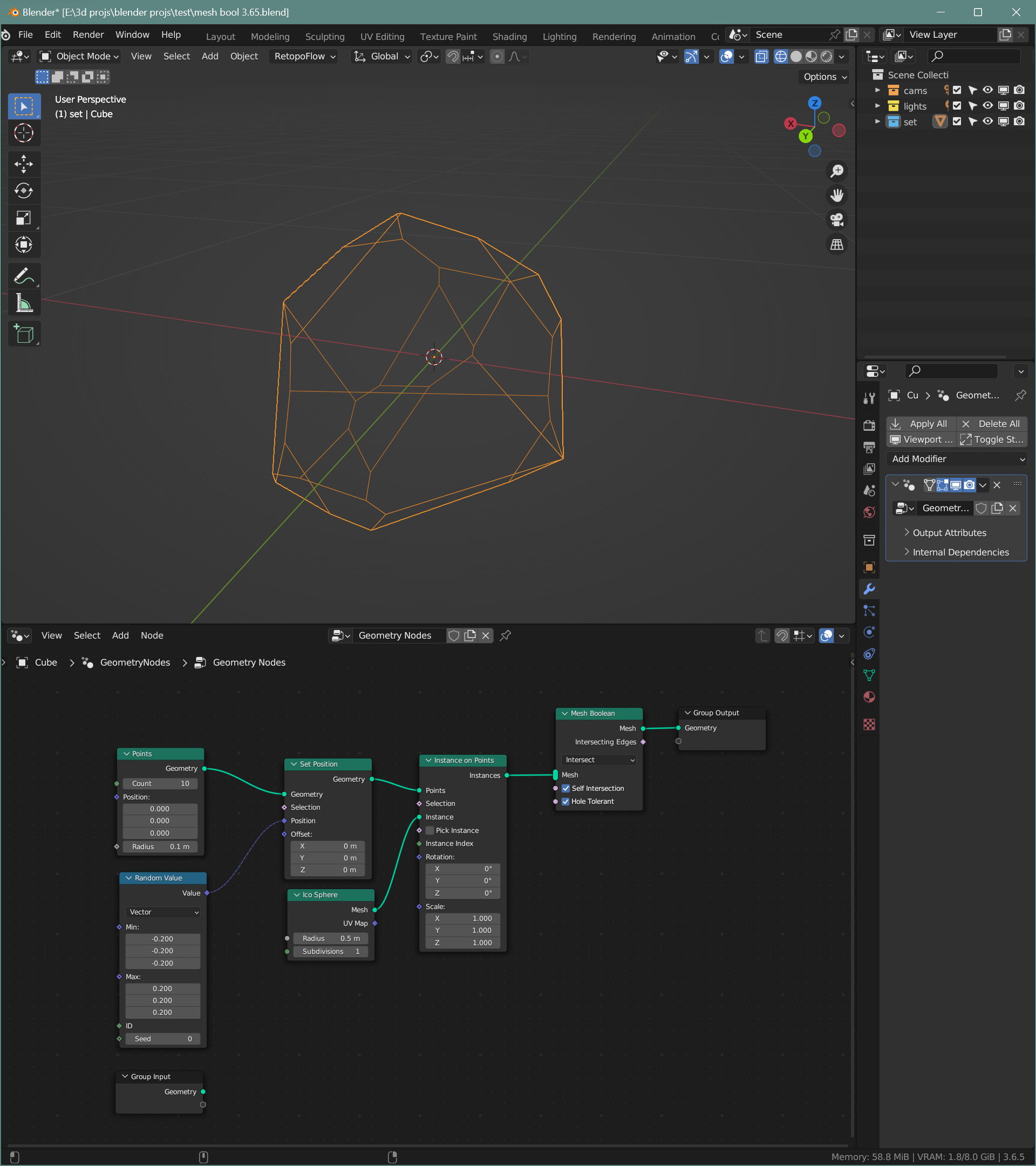Hide the lights collection with eye icon
Image resolution: width=1036 pixels, height=1166 pixels.
[987, 105]
